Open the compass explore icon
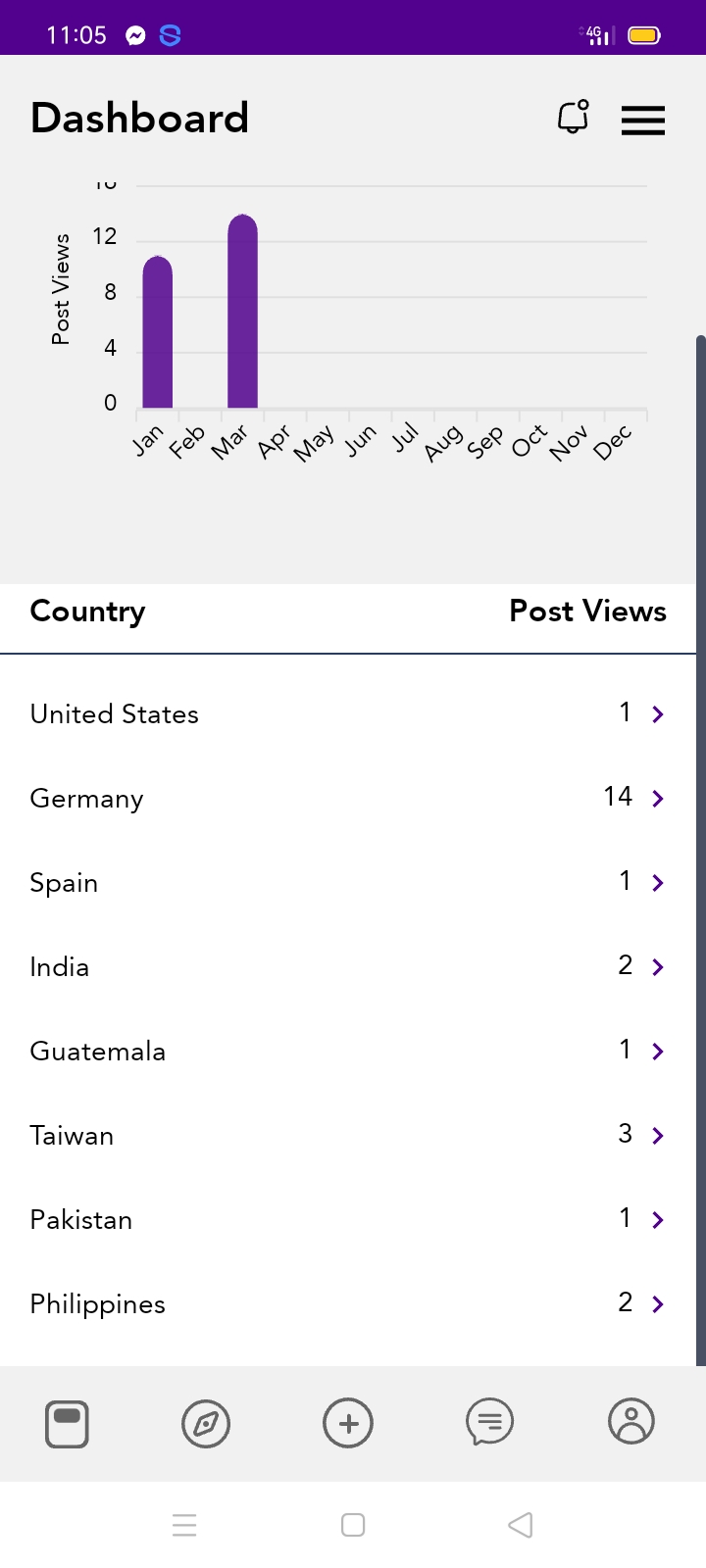706x1568 pixels. click(x=206, y=1423)
